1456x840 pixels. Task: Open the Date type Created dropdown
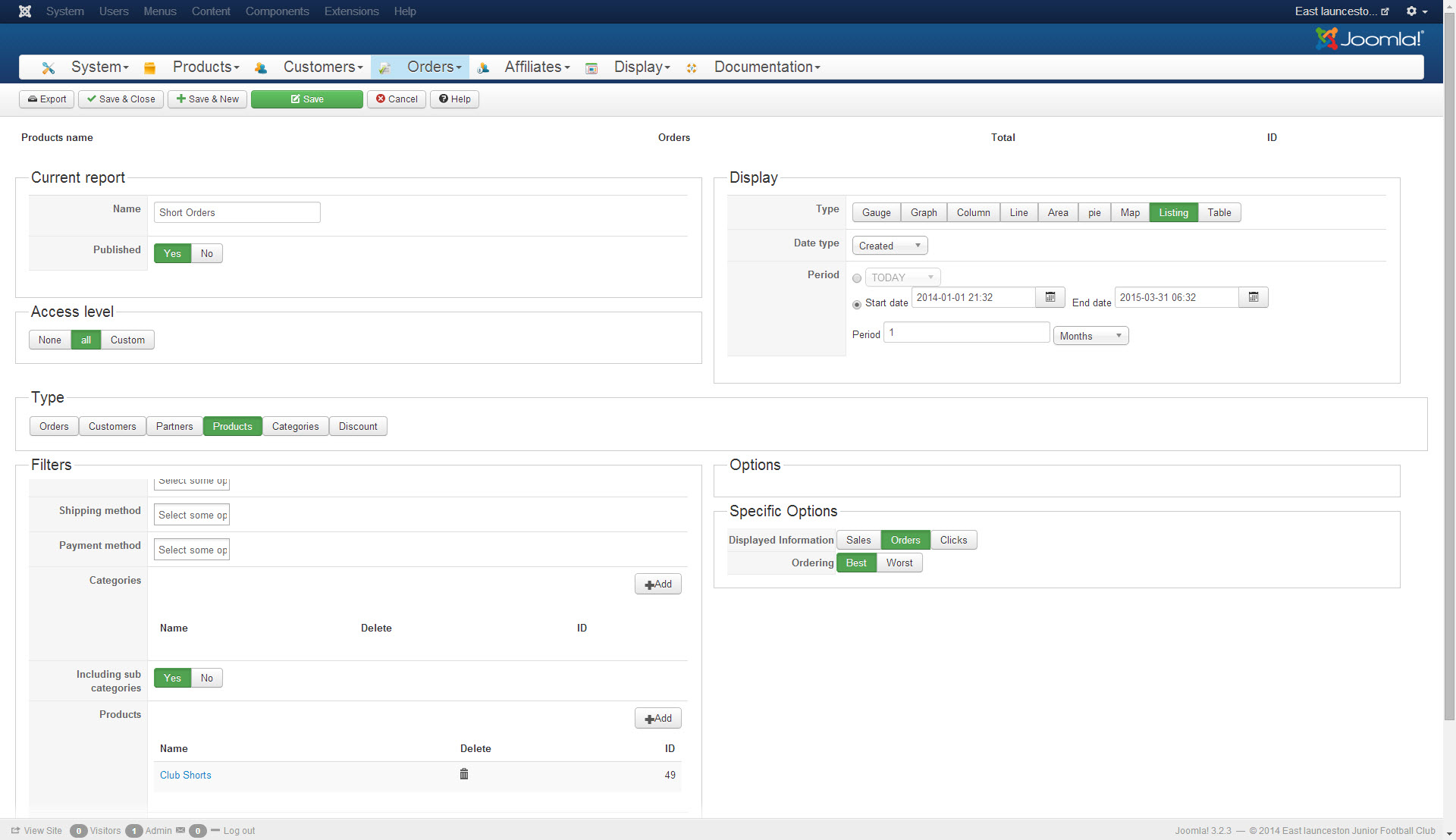click(x=890, y=246)
